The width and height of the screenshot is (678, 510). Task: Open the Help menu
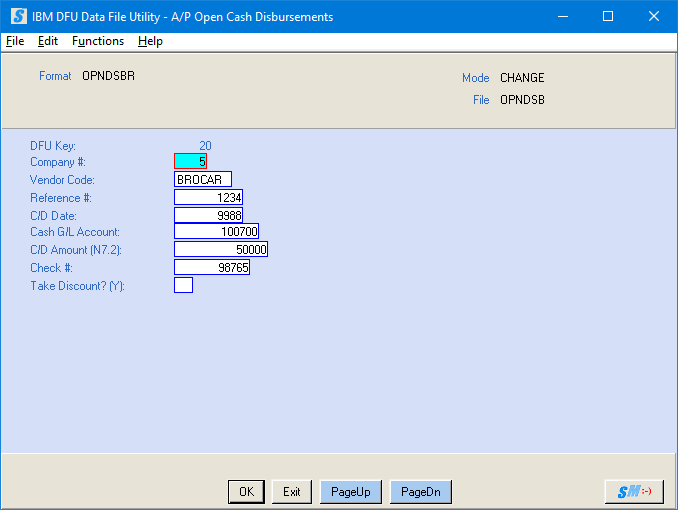click(150, 41)
